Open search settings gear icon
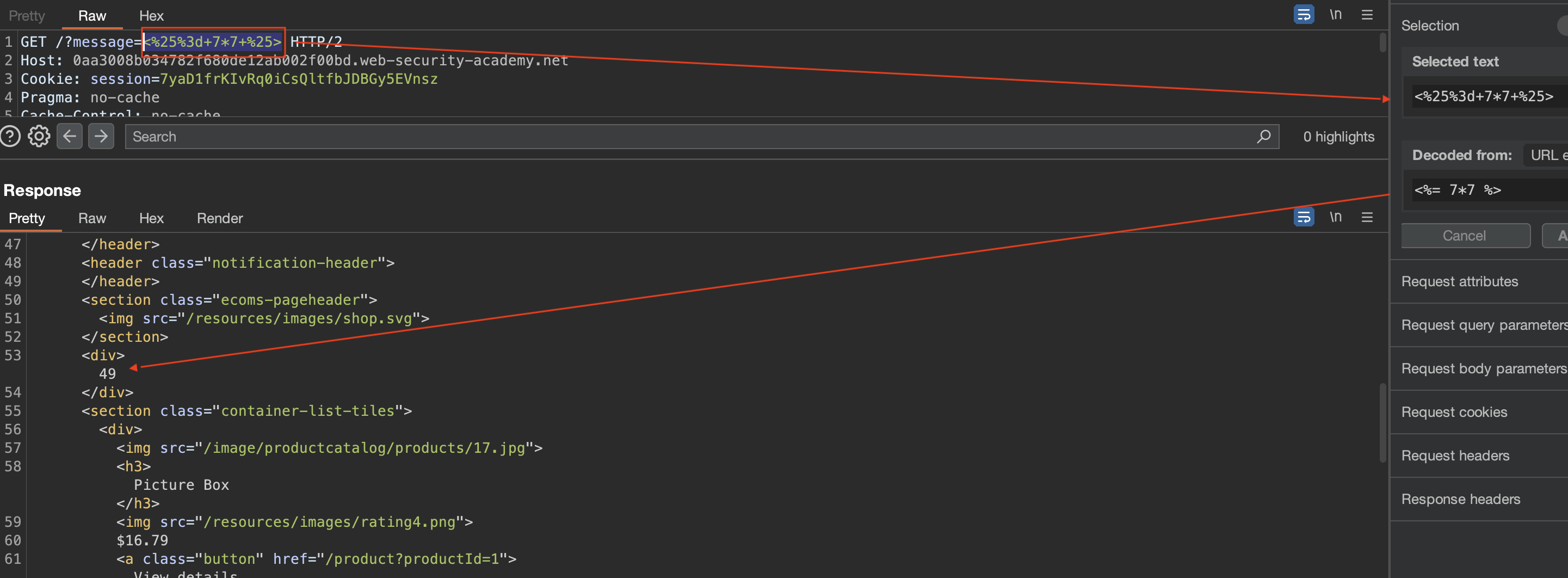Image resolution: width=1568 pixels, height=578 pixels. coord(39,137)
